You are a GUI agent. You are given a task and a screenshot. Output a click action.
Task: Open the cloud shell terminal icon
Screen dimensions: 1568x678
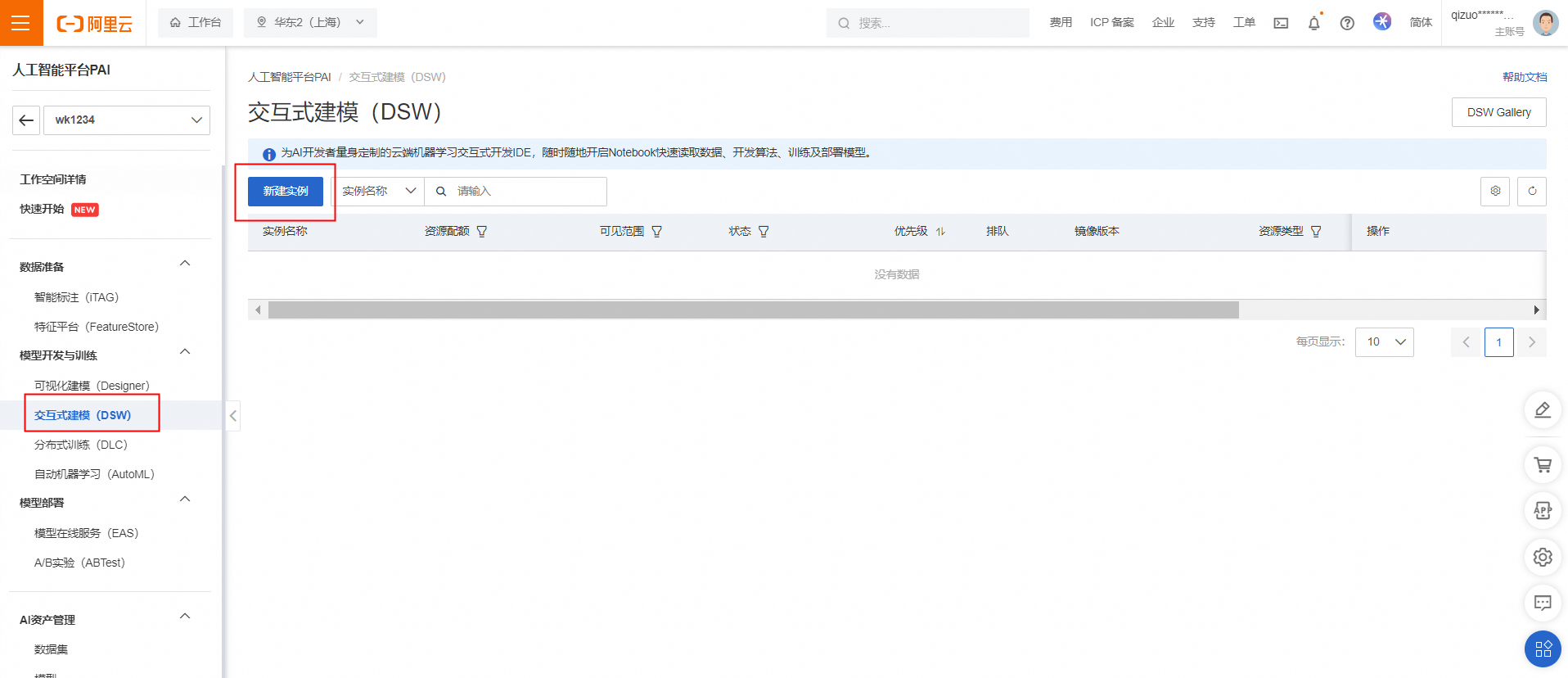[x=1281, y=23]
